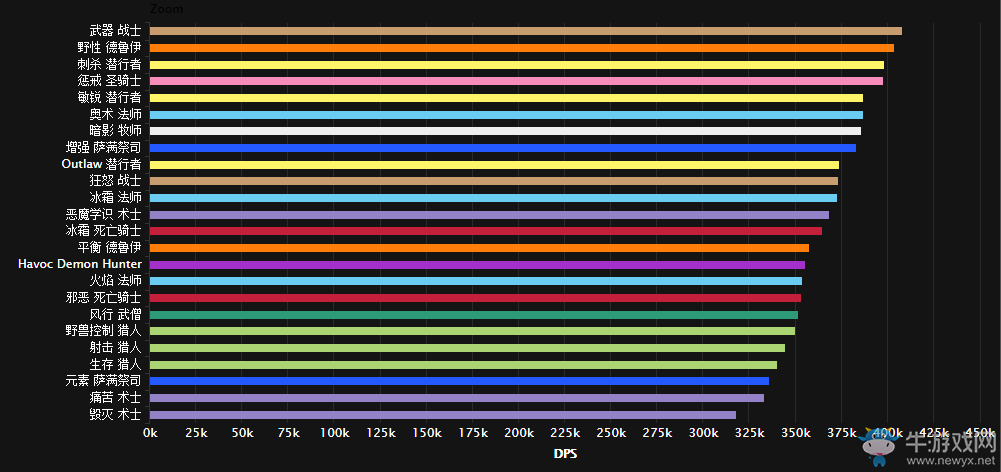Click the newyx.net watermark mascot logo

tap(880, 446)
